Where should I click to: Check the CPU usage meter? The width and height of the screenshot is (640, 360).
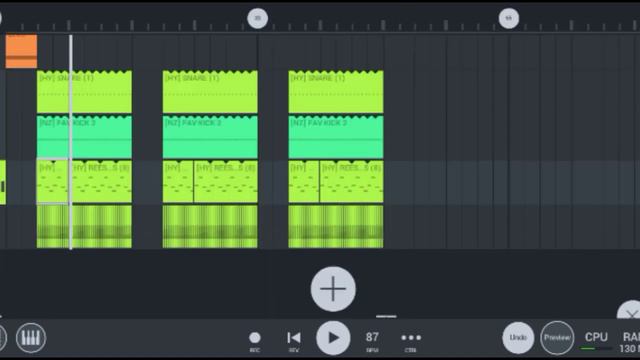tap(596, 341)
